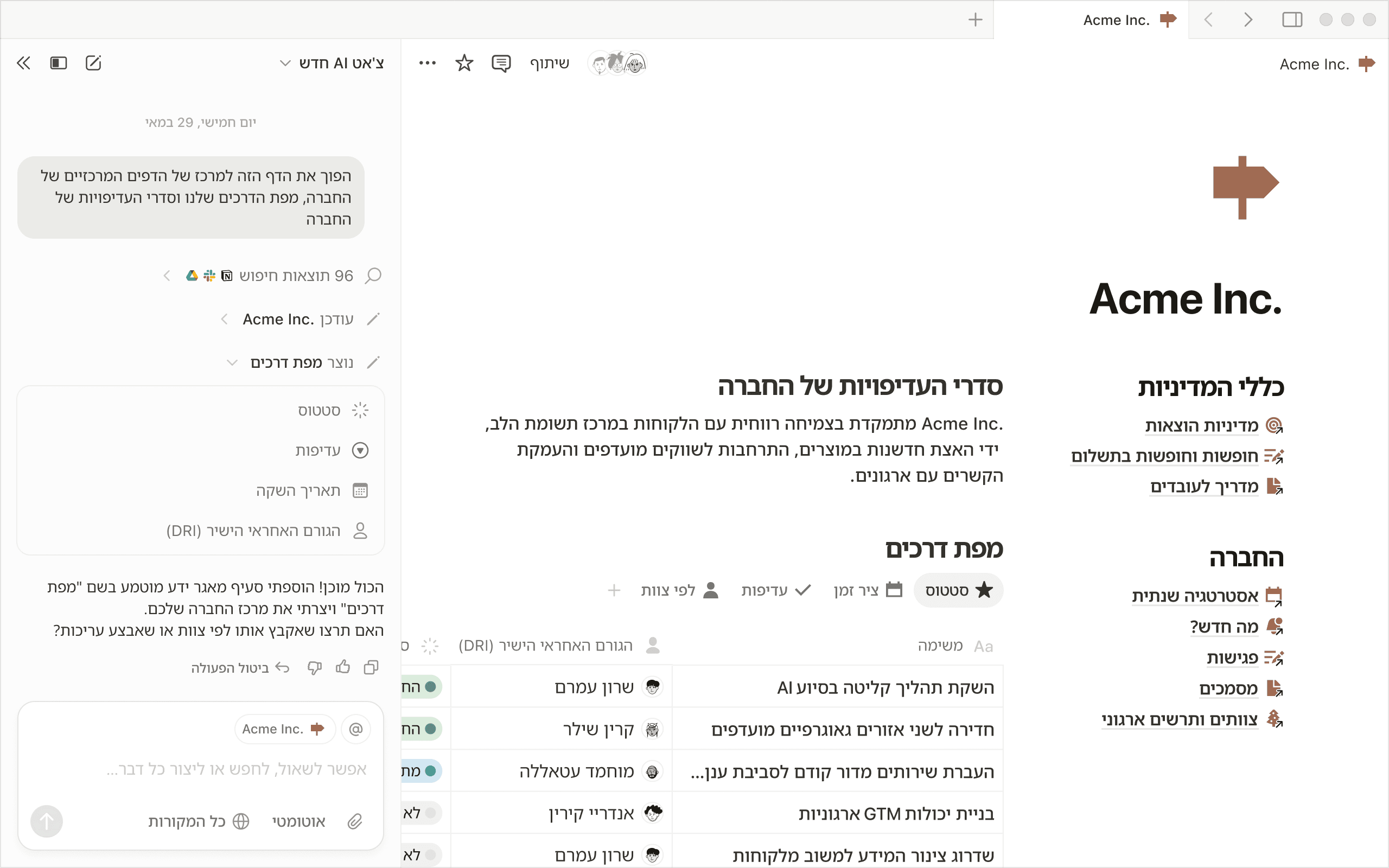The image size is (1389, 868).
Task: Toggle the chat panel view mode icon
Action: 59,63
